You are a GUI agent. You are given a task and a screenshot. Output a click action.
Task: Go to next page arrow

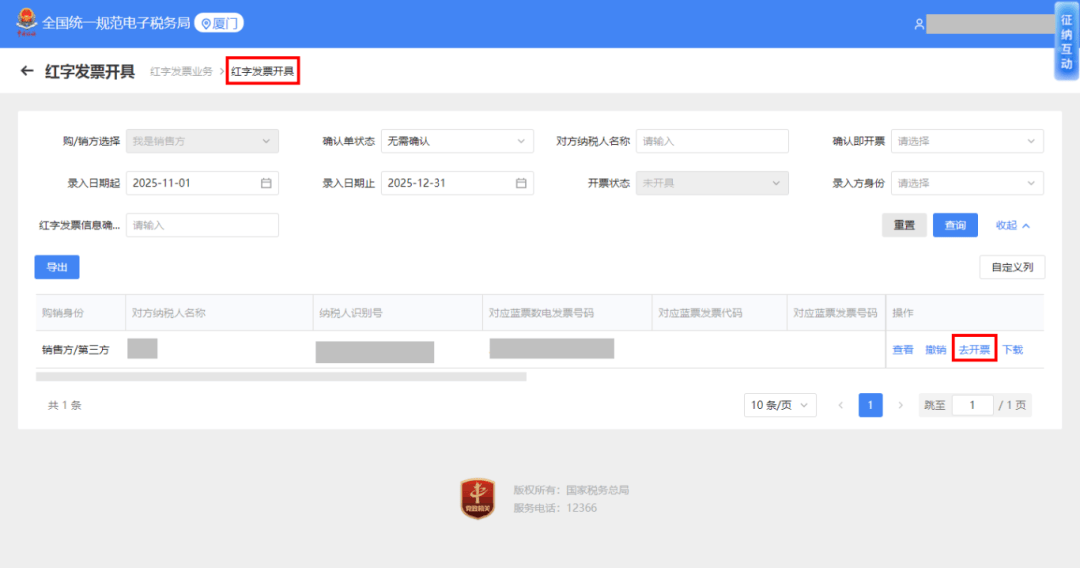[x=900, y=405]
